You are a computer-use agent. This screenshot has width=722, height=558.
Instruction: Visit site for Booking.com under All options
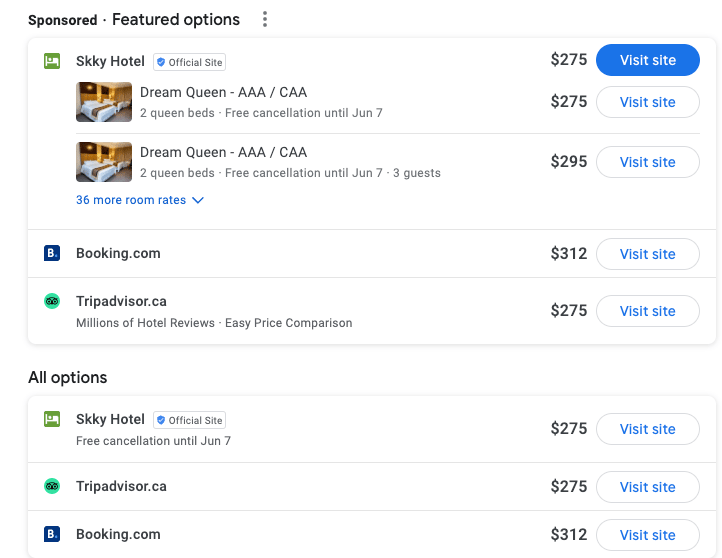[x=648, y=535]
